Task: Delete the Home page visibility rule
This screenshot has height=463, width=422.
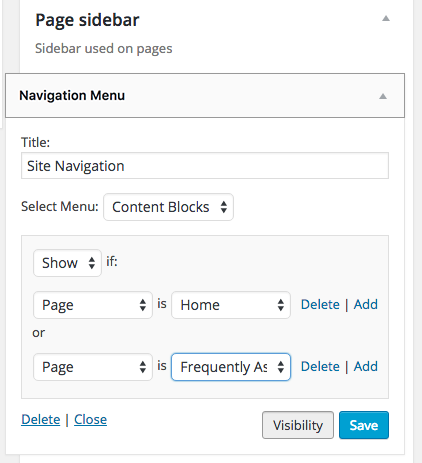Action: (320, 304)
